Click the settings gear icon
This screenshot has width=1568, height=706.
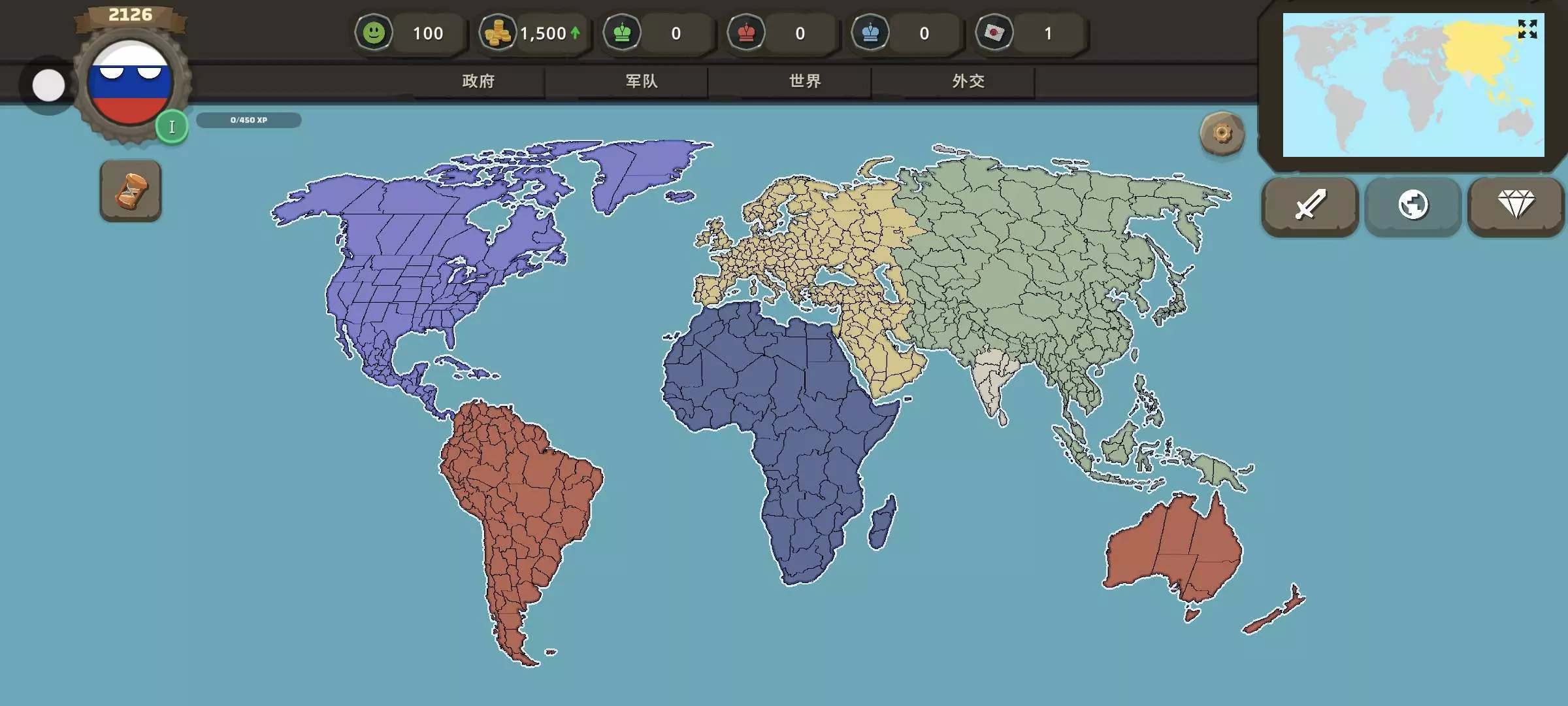(x=1222, y=134)
